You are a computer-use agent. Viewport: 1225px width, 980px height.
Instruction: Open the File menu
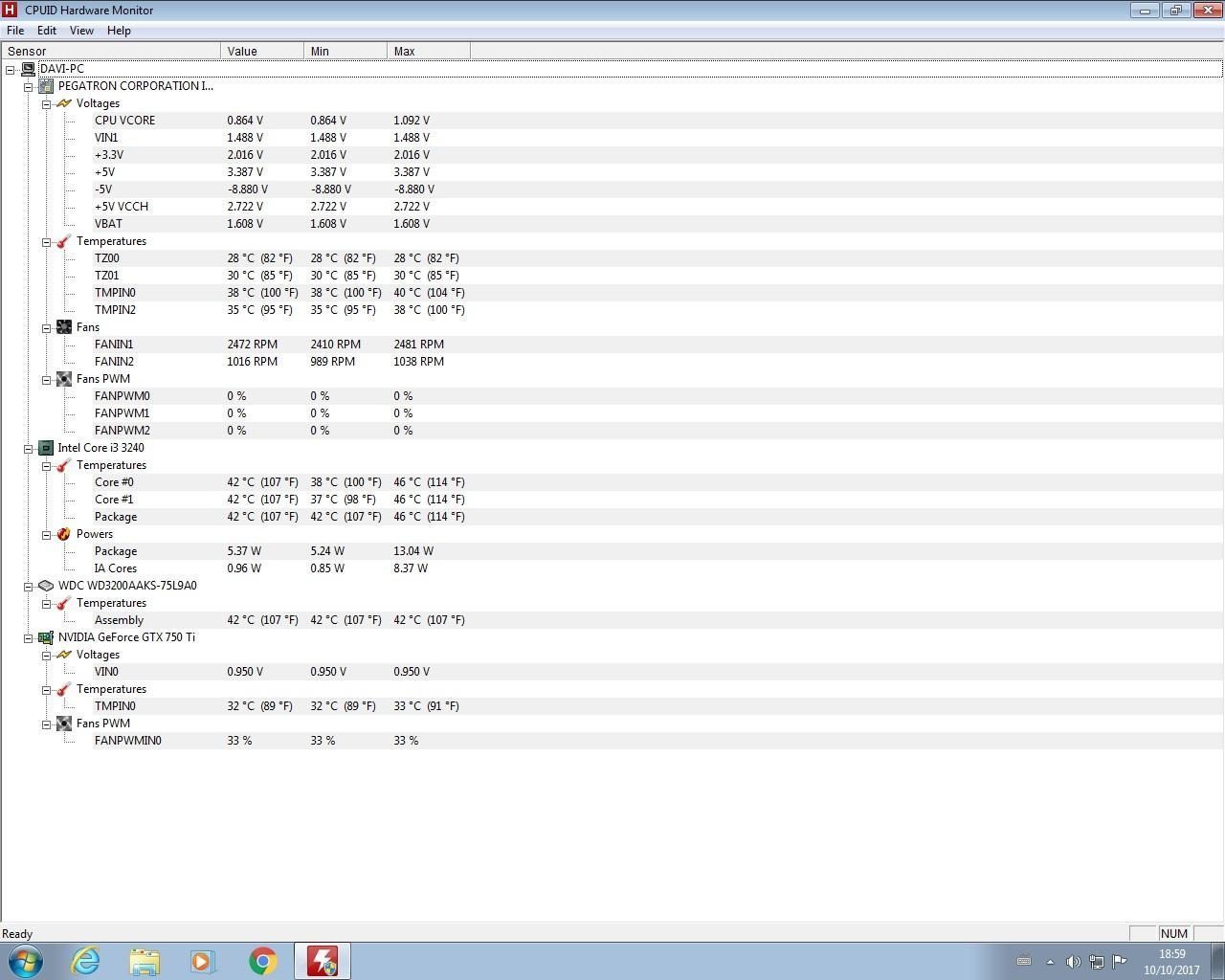click(x=15, y=31)
